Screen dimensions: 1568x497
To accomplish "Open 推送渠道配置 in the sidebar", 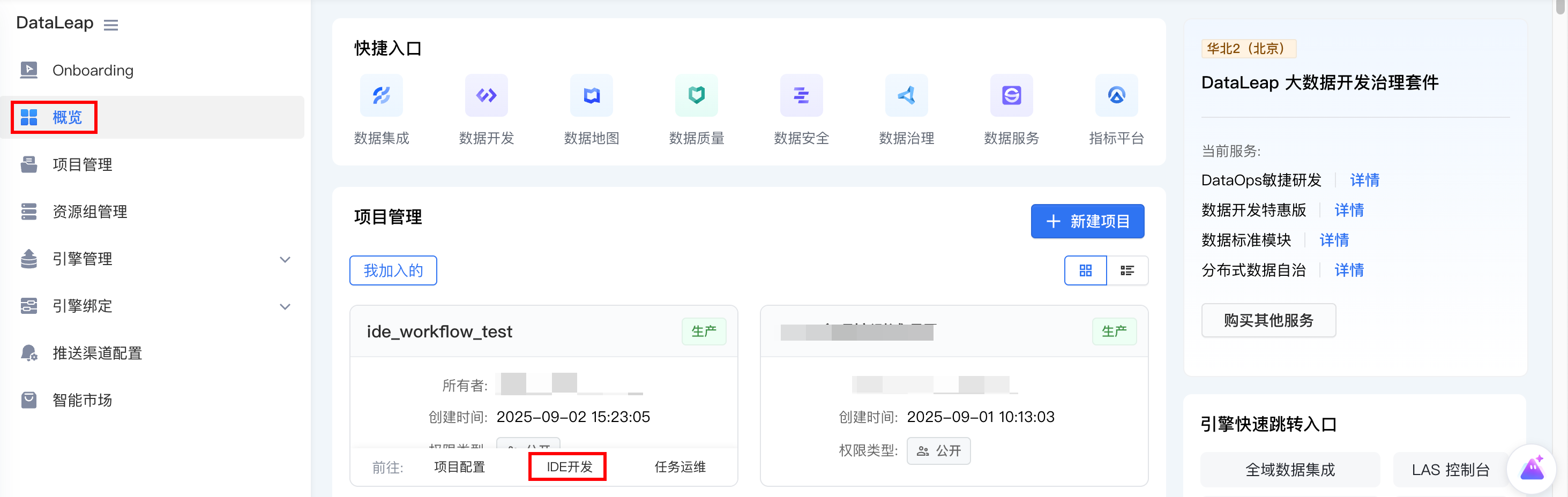I will coord(152,353).
